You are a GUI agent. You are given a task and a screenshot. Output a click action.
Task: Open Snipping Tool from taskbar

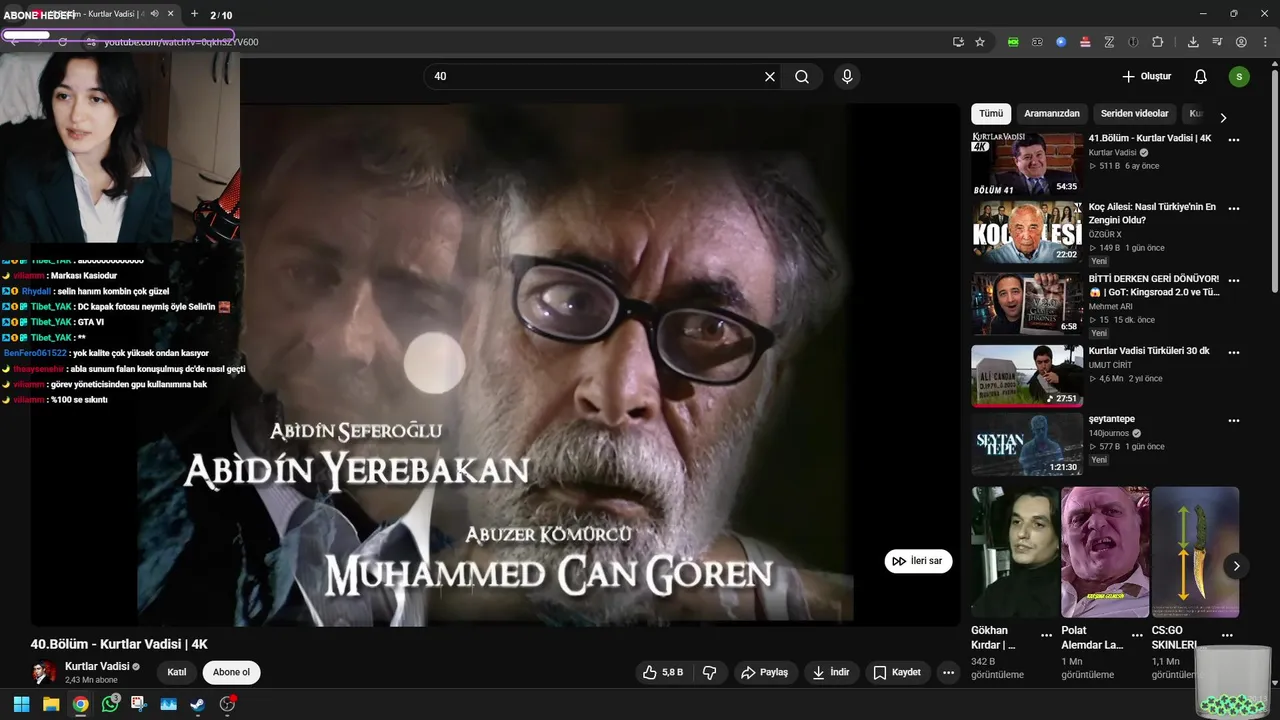tap(139, 704)
